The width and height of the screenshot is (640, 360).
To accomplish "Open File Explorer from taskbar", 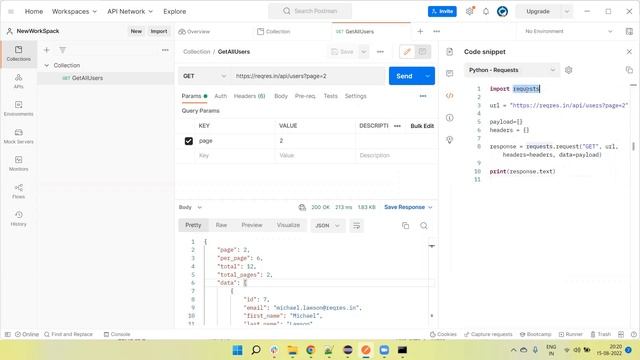I will coord(292,350).
